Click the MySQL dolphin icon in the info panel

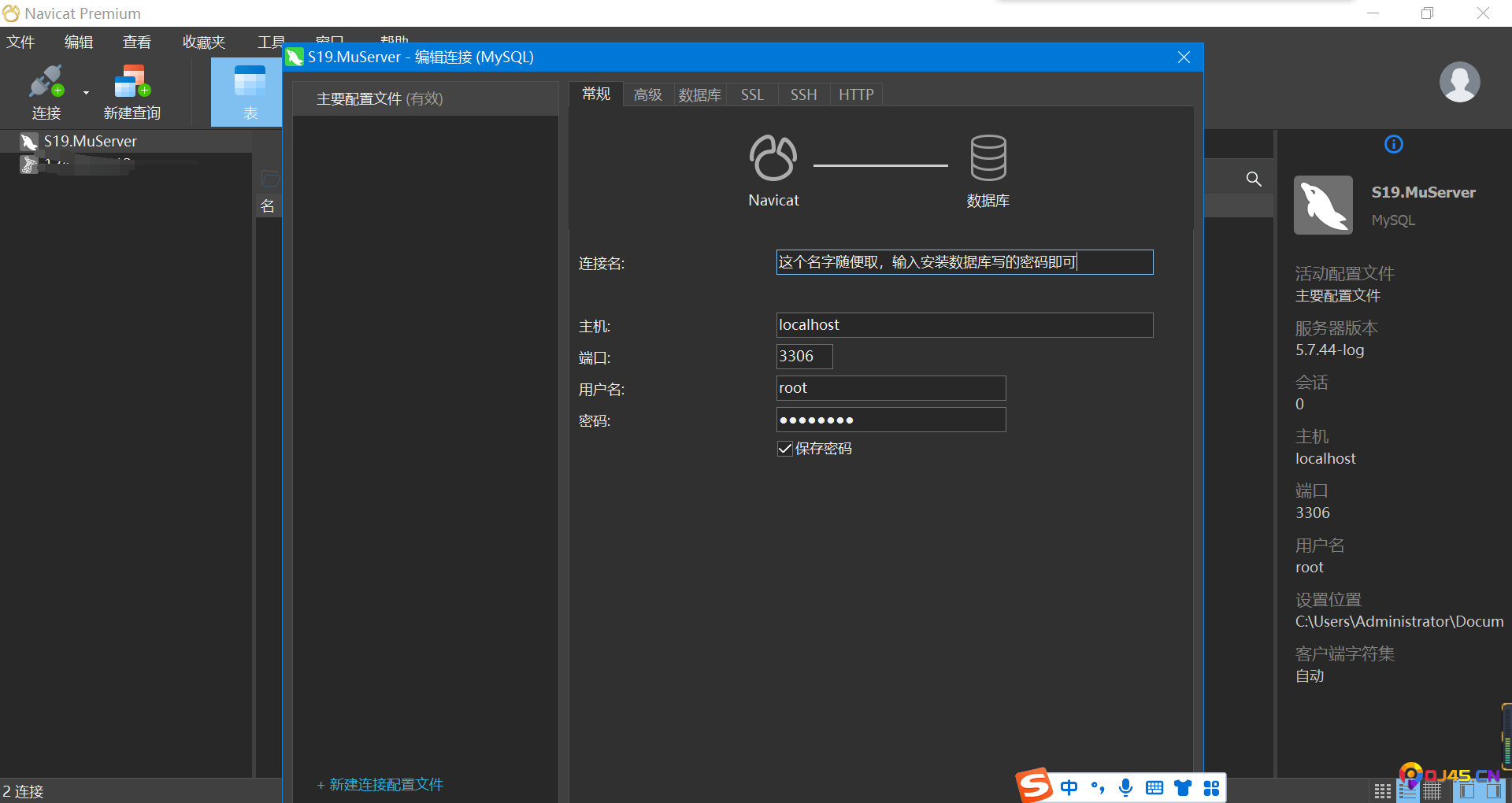[x=1323, y=205]
